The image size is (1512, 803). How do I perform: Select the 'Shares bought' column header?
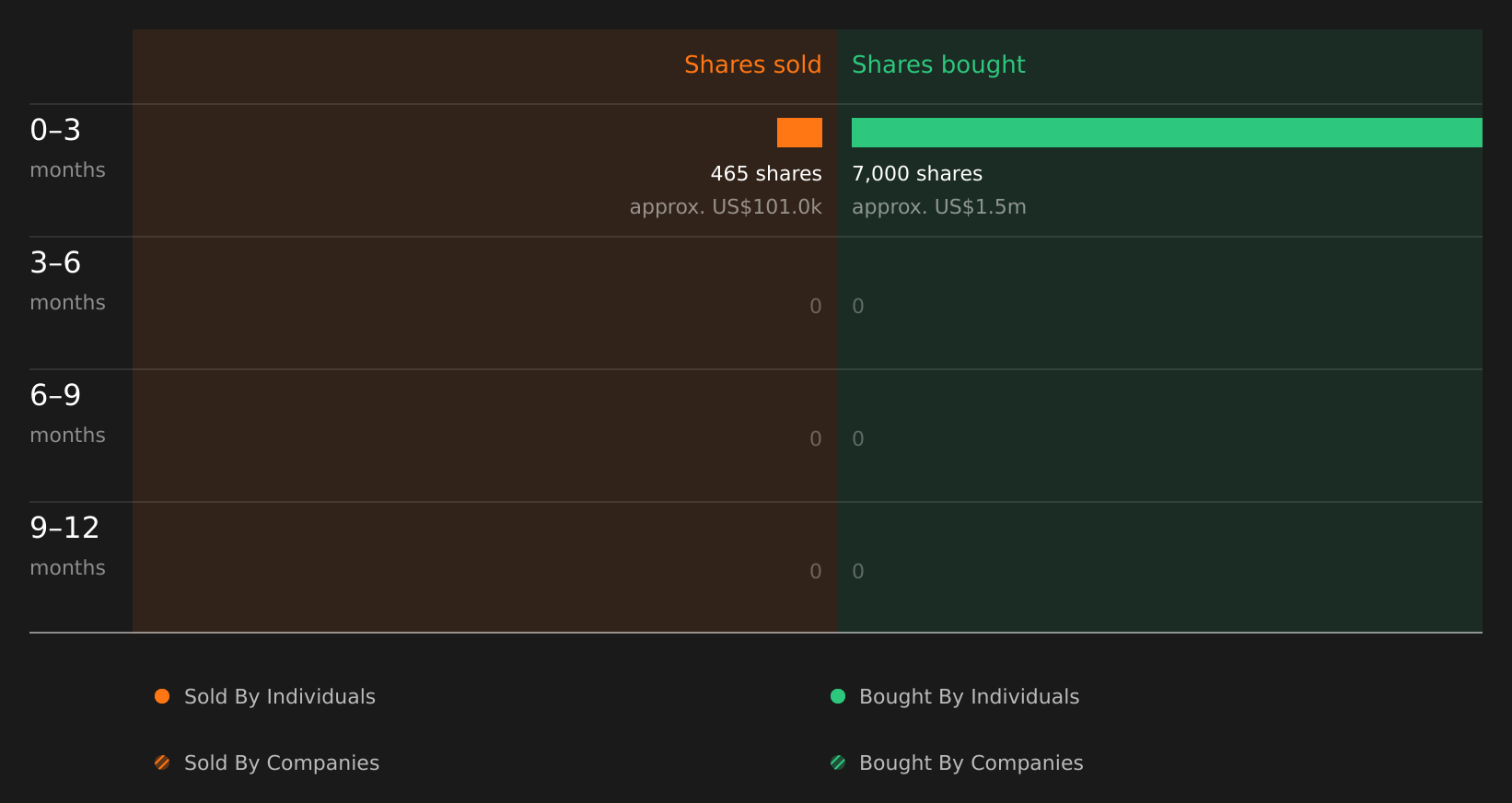(938, 64)
